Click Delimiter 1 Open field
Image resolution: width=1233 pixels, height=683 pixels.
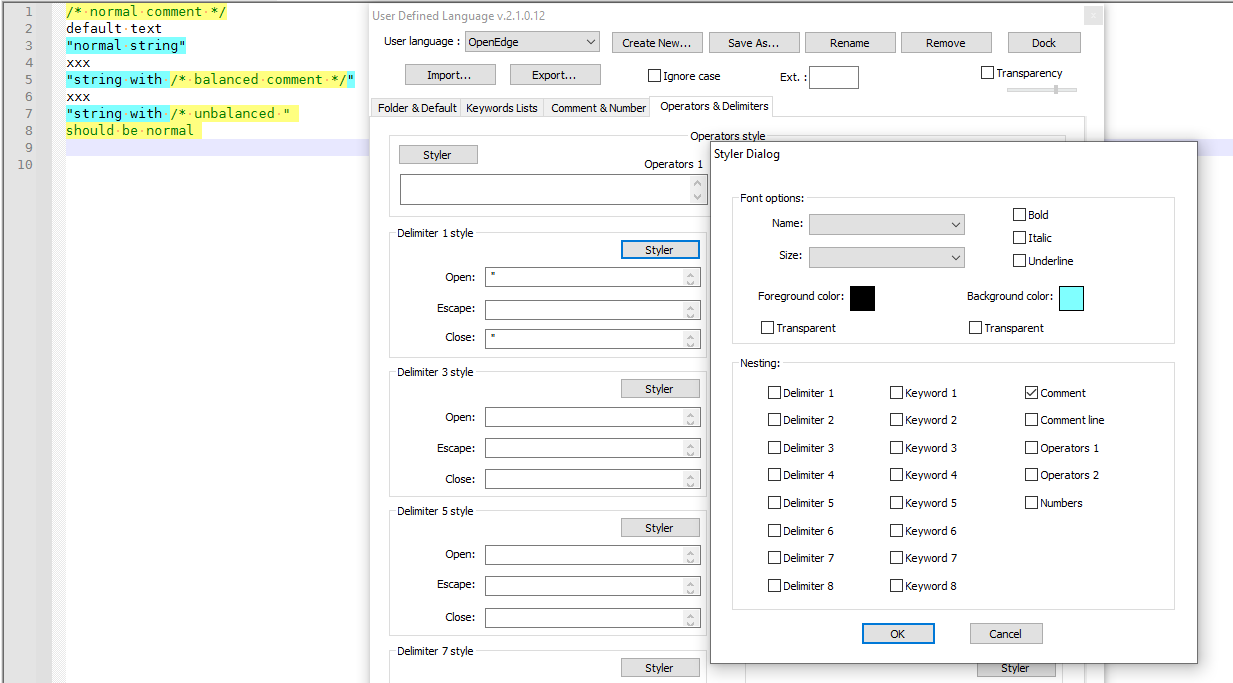pos(593,277)
